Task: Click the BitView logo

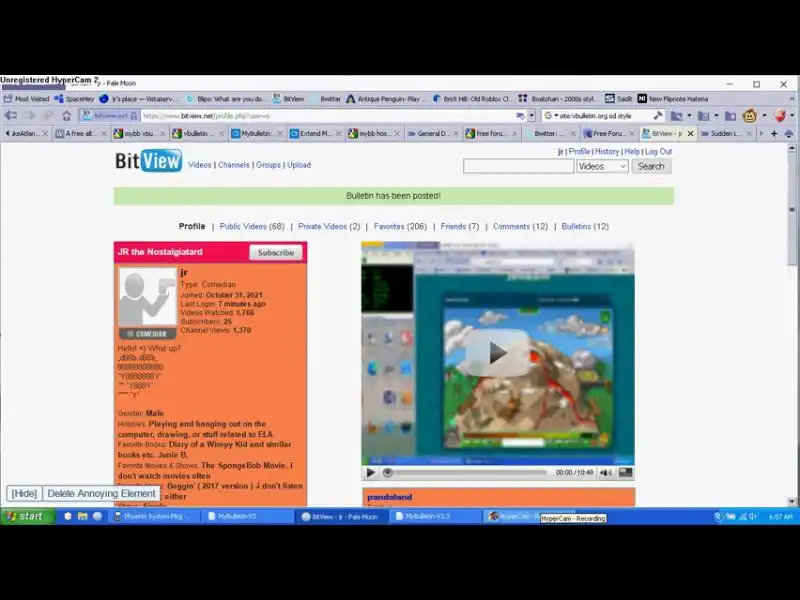Action: pyautogui.click(x=148, y=161)
